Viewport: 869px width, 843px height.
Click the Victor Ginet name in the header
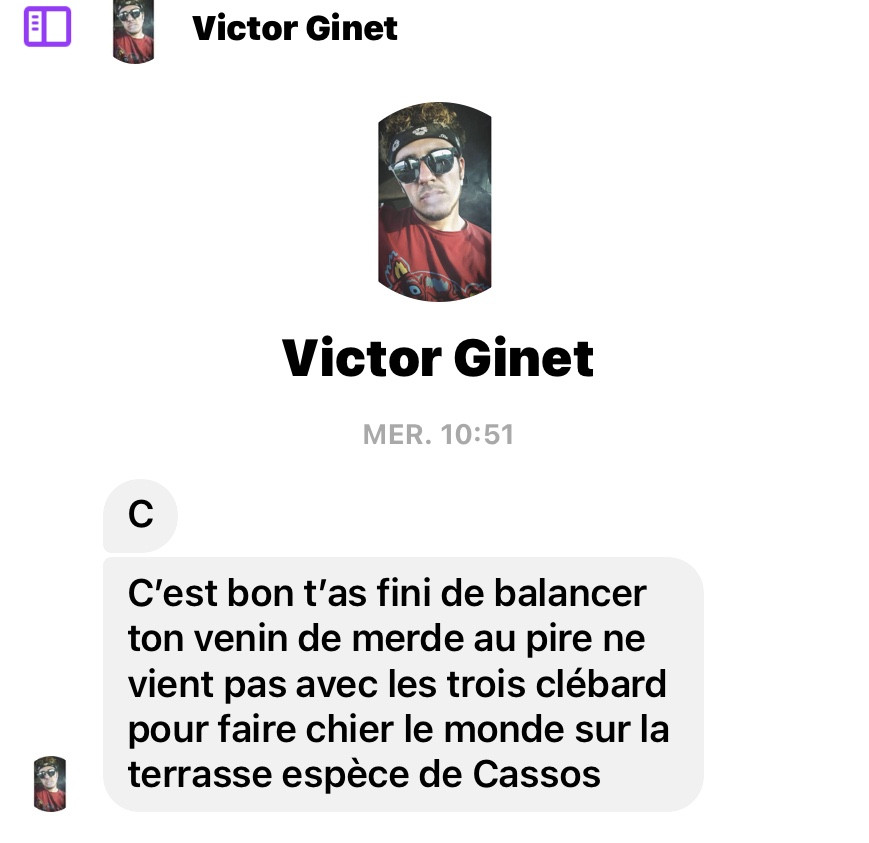click(x=295, y=28)
